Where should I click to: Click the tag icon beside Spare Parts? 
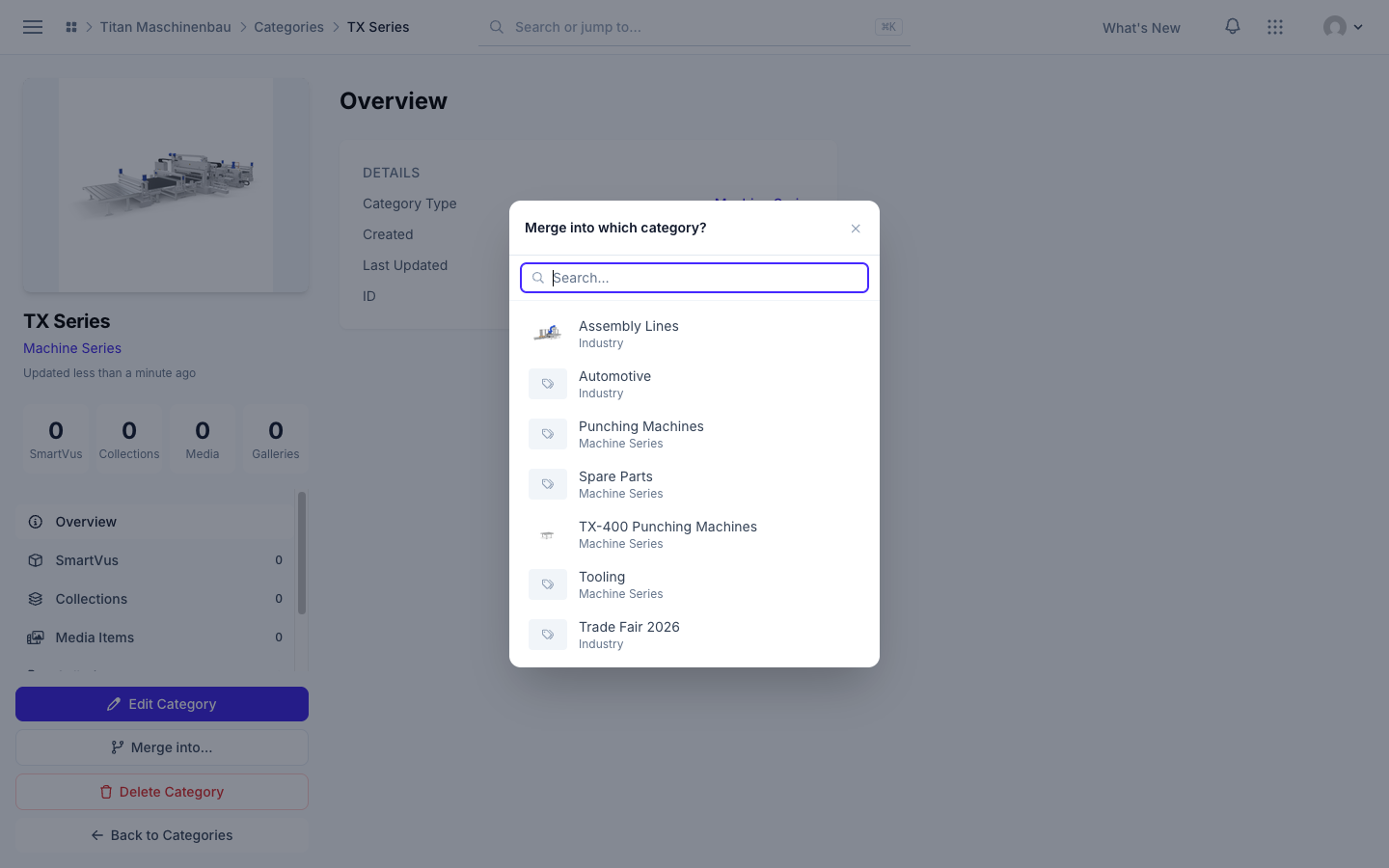[548, 484]
